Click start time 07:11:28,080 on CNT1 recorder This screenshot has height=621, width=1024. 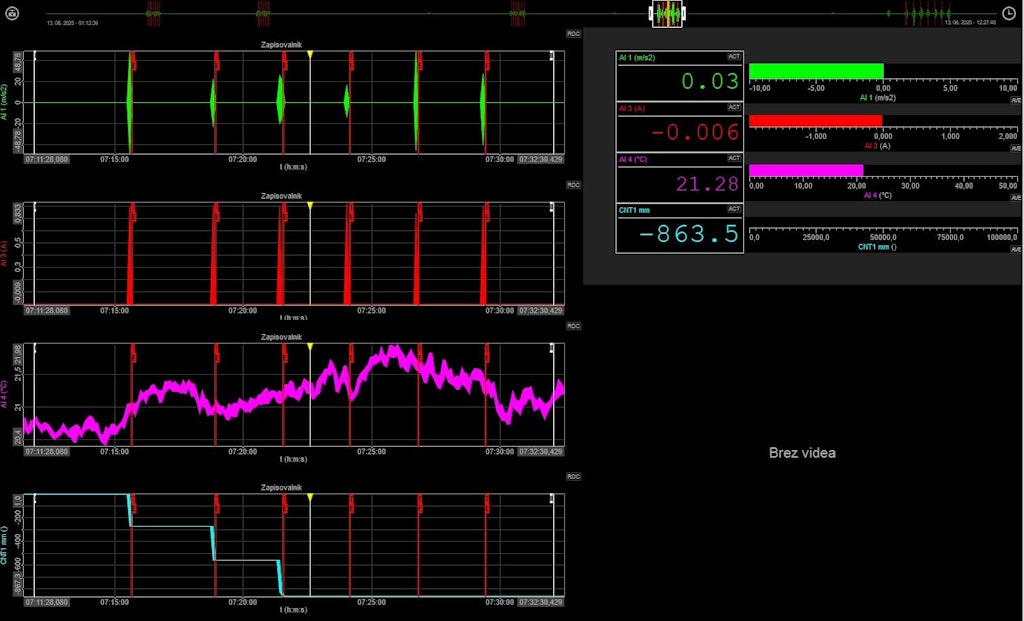tap(46, 602)
